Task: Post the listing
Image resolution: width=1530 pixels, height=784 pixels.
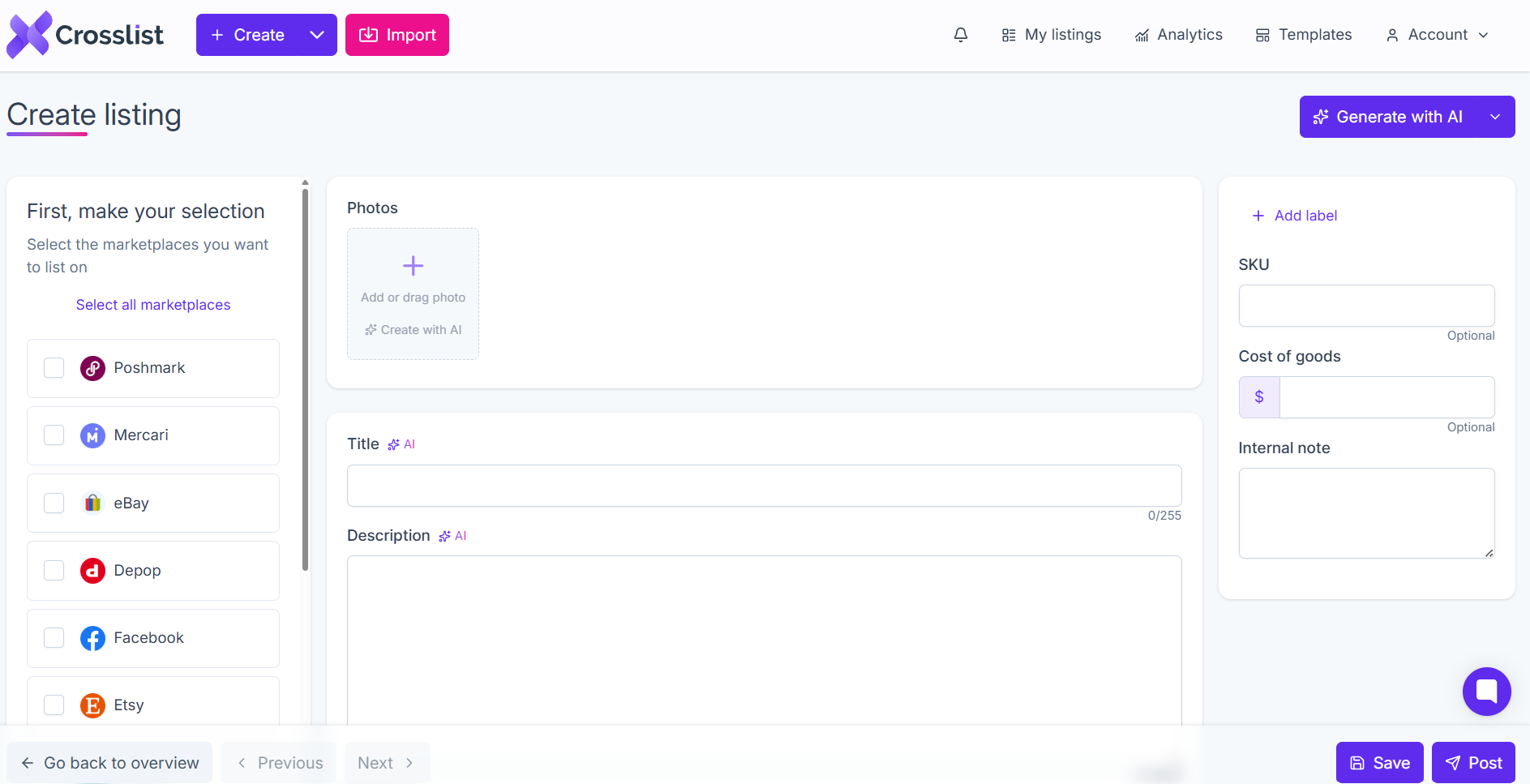Action: coord(1474,763)
